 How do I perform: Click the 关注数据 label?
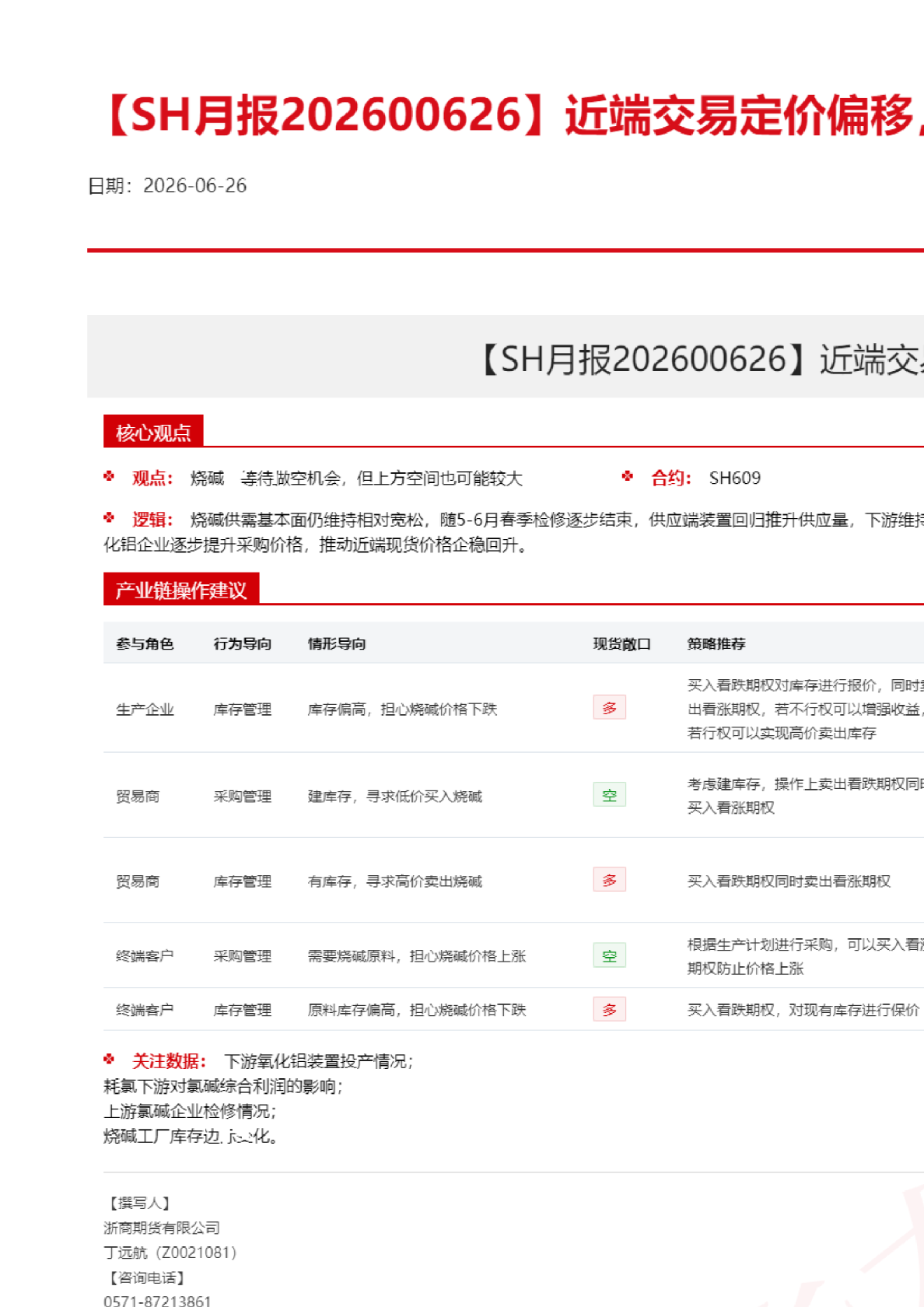(x=169, y=1061)
